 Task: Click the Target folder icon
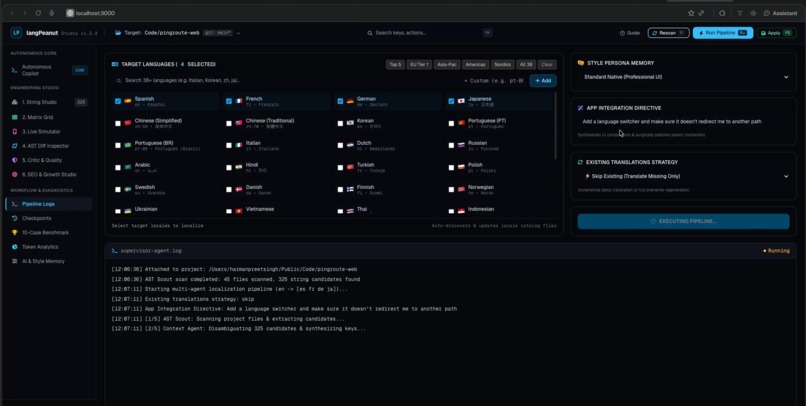click(118, 32)
